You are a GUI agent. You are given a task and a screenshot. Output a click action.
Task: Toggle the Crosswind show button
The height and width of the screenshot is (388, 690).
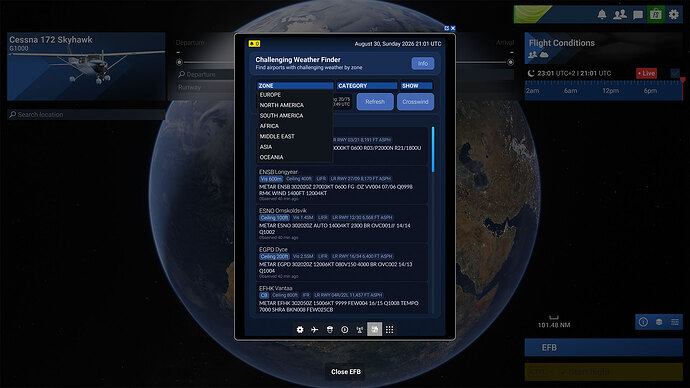pyautogui.click(x=415, y=102)
